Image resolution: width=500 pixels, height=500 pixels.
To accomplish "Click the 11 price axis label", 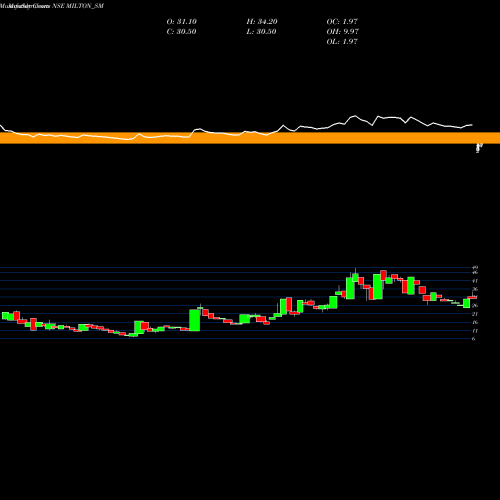I will pos(475,331).
